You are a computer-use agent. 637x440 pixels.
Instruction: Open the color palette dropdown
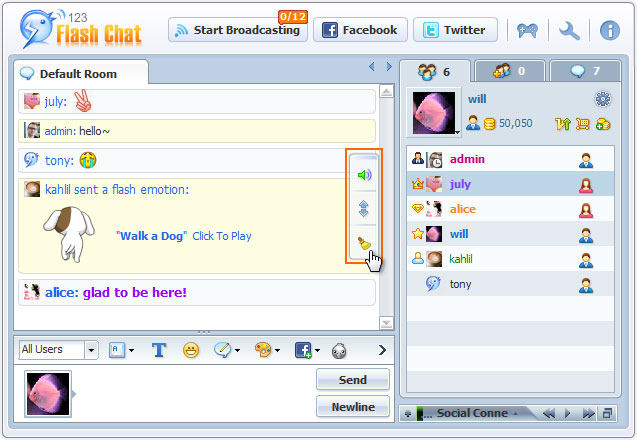pos(267,350)
